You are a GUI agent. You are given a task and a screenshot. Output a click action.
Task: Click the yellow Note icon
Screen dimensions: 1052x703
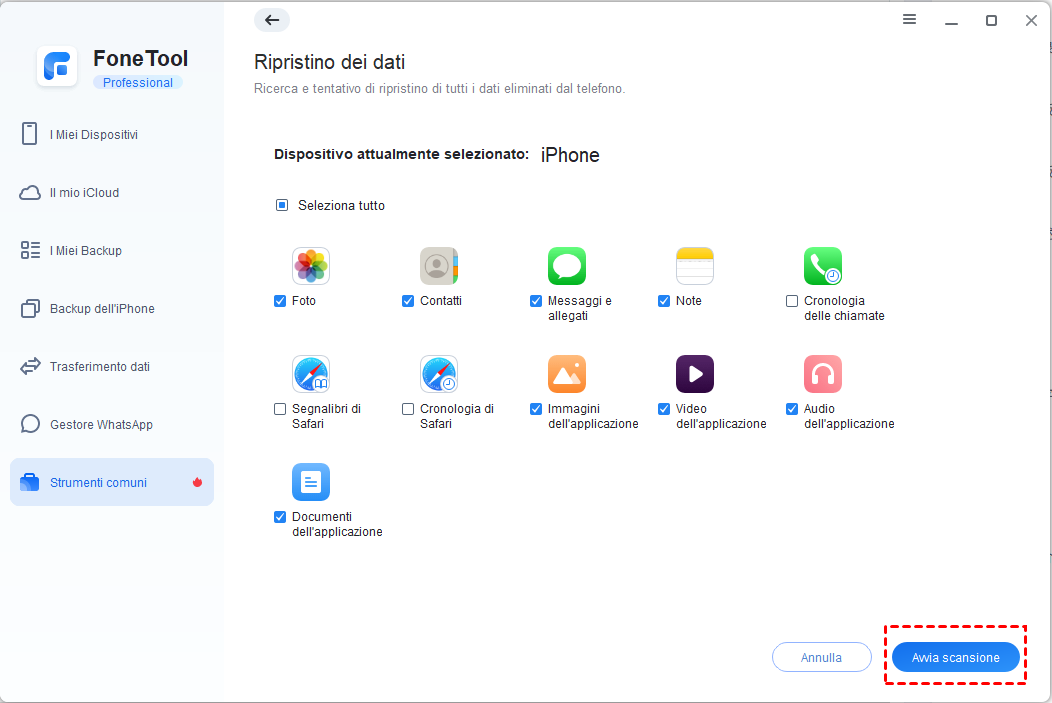click(695, 266)
